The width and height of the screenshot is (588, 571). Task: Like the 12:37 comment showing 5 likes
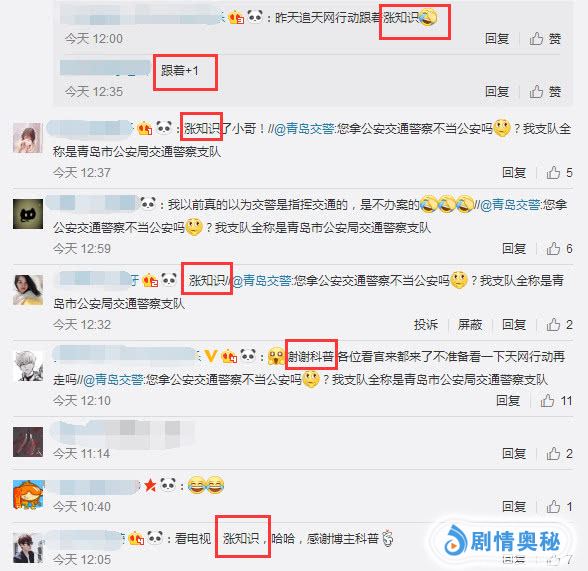click(x=559, y=173)
